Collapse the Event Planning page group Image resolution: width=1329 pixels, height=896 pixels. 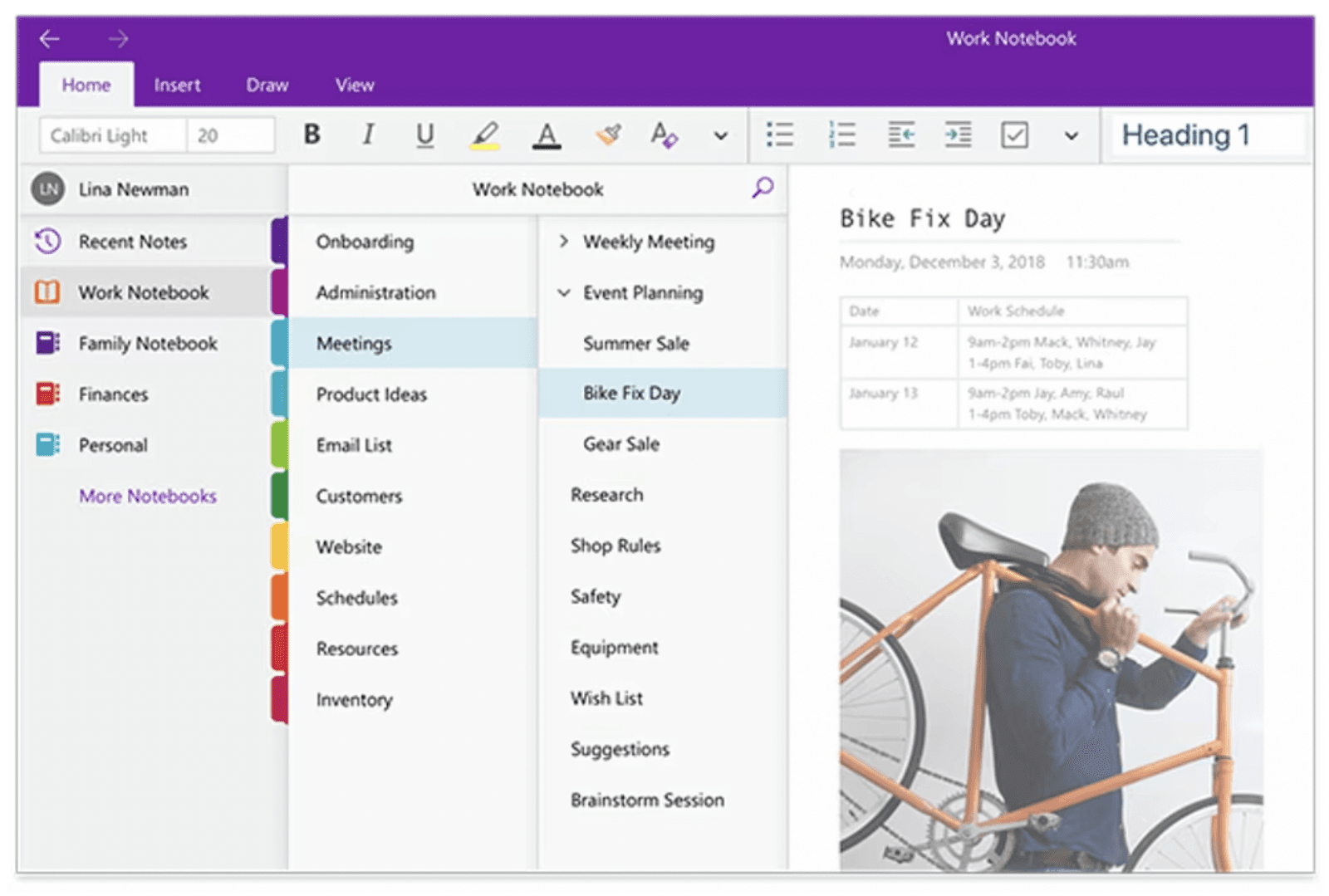tap(564, 292)
